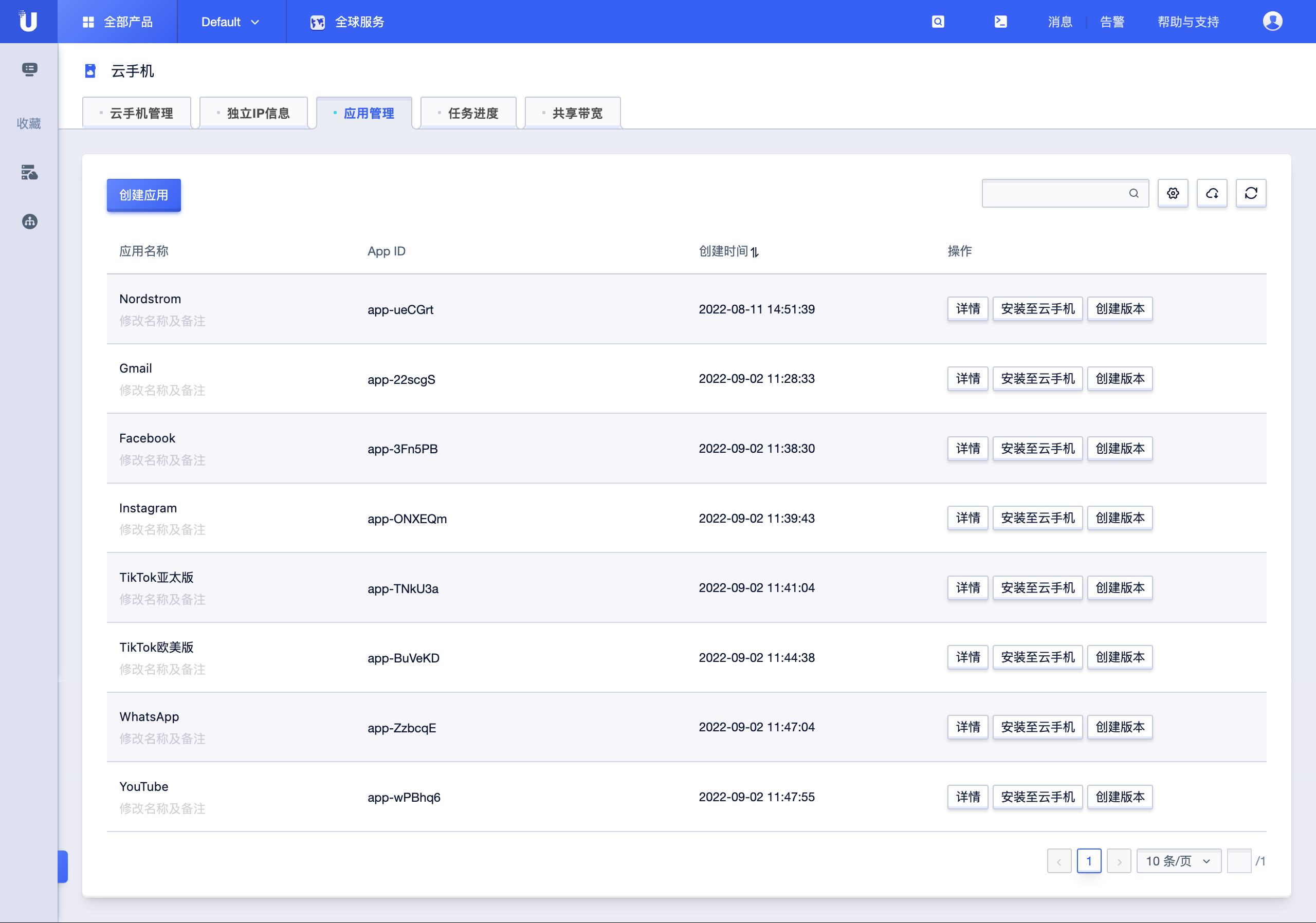
Task: Click the magnifier icon in search box
Action: 1134,194
